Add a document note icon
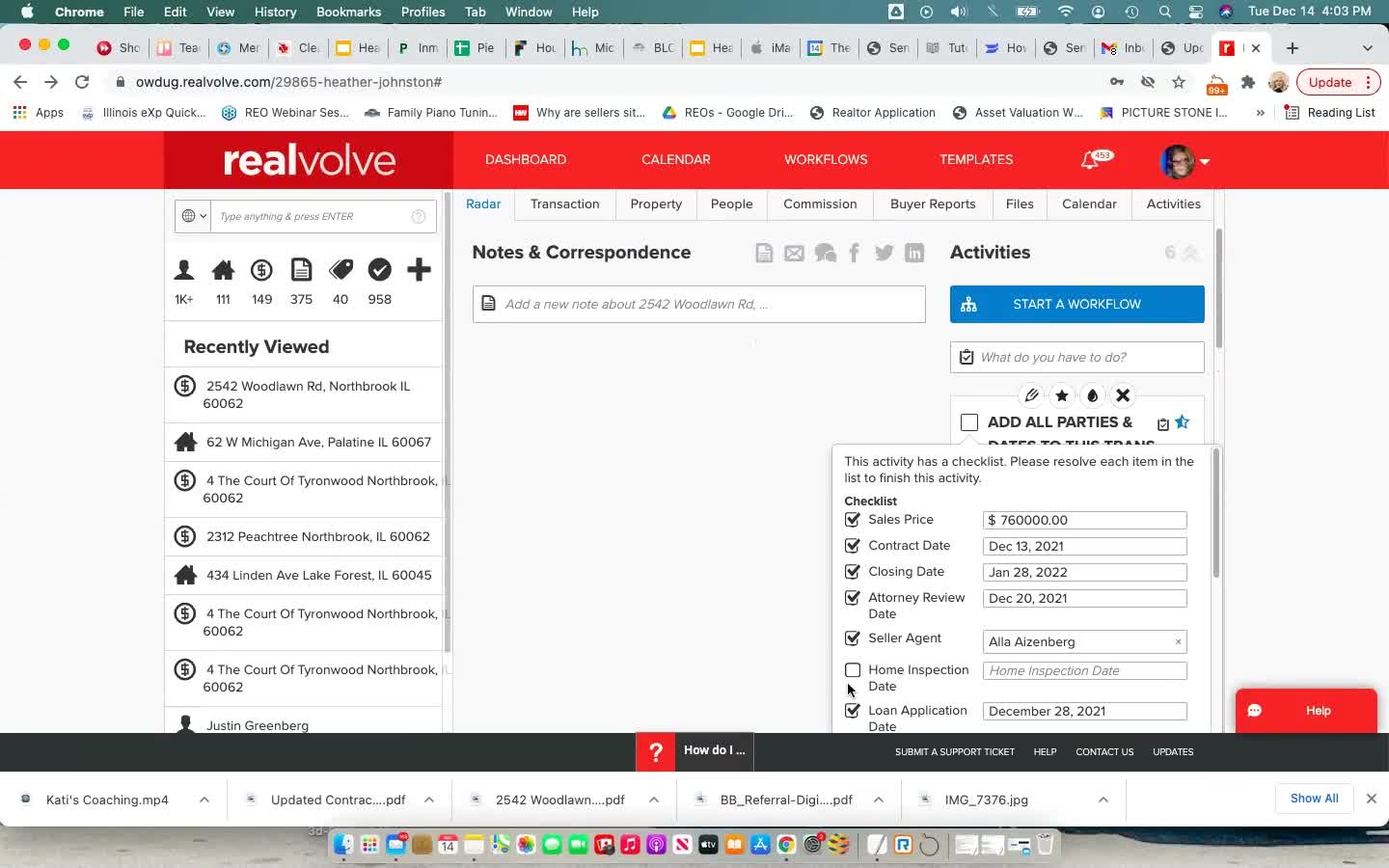 pos(764,253)
